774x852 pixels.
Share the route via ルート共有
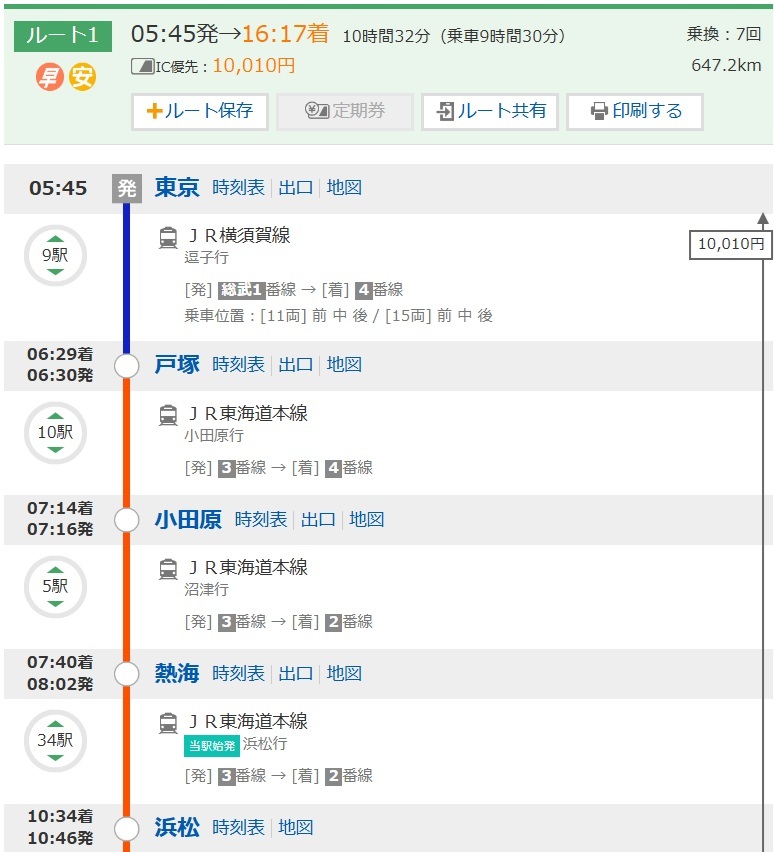point(490,111)
